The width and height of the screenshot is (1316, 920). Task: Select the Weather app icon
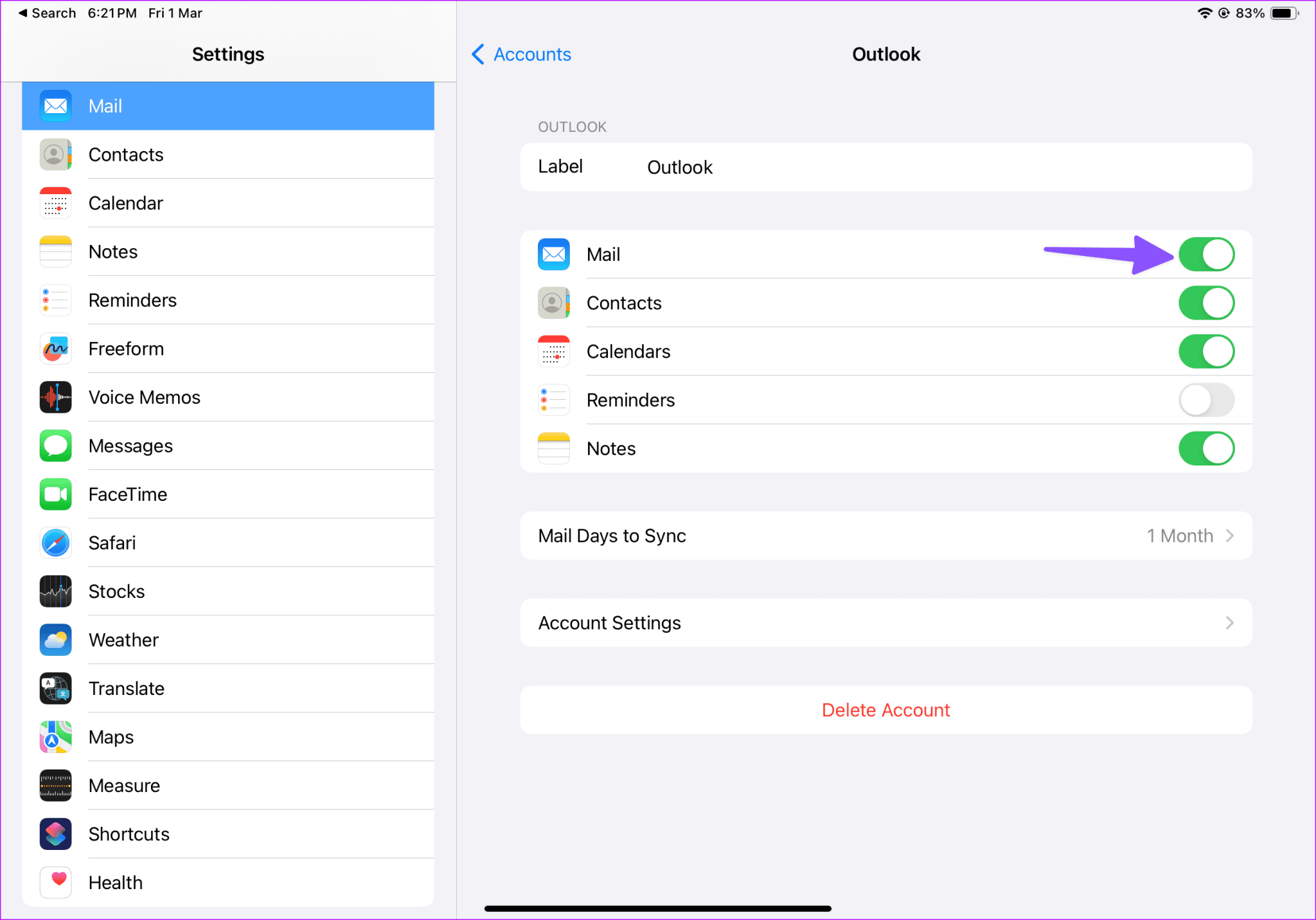(55, 640)
